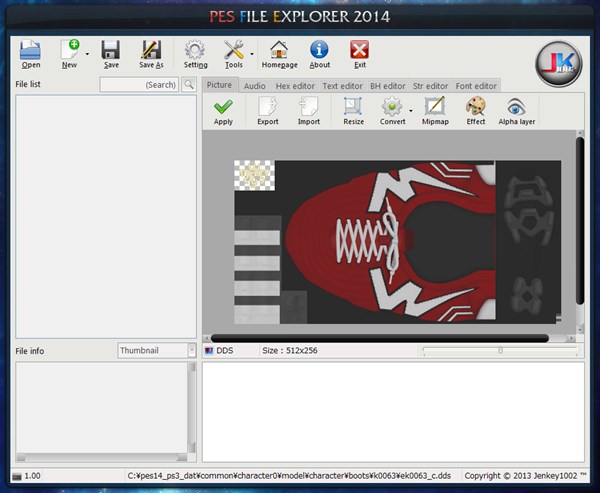The image size is (600, 493).
Task: Click the ek0063_c.dds file path
Action: coord(289,476)
